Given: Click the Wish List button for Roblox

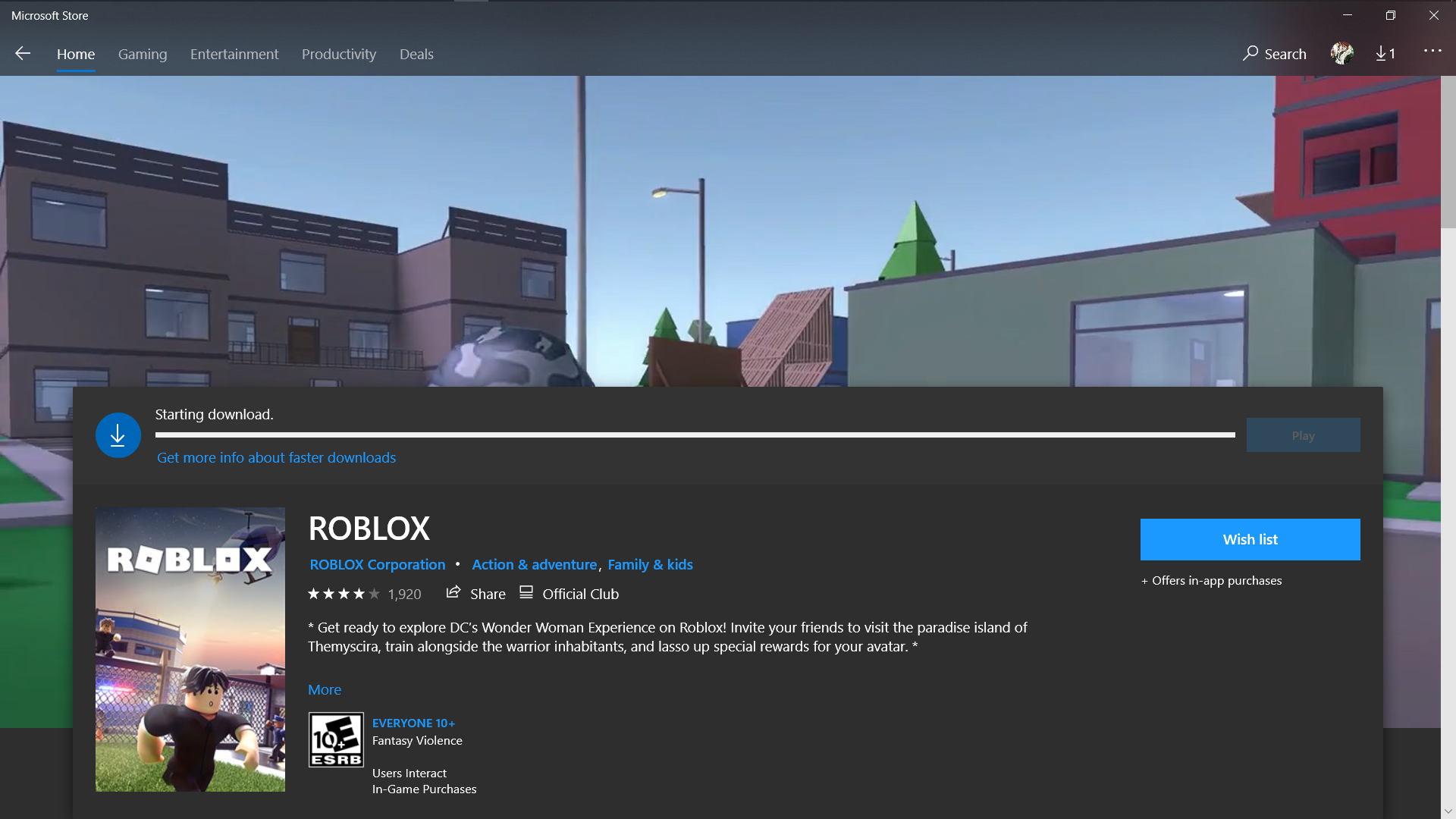Looking at the screenshot, I should click(1250, 539).
